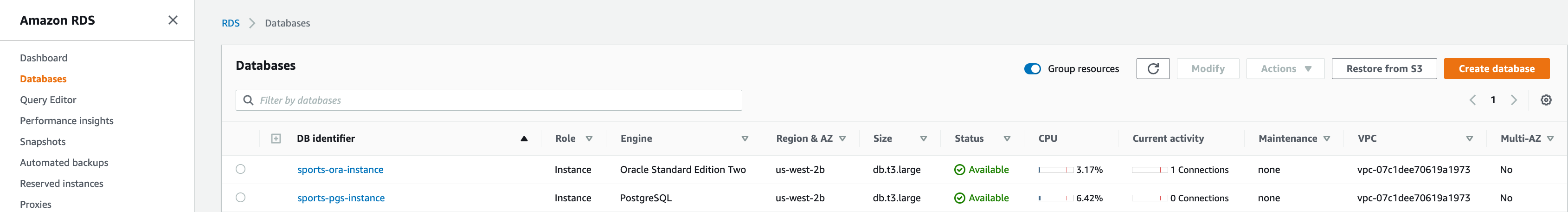Sort by the Engine column arrow
The image size is (1568, 212).
745,139
